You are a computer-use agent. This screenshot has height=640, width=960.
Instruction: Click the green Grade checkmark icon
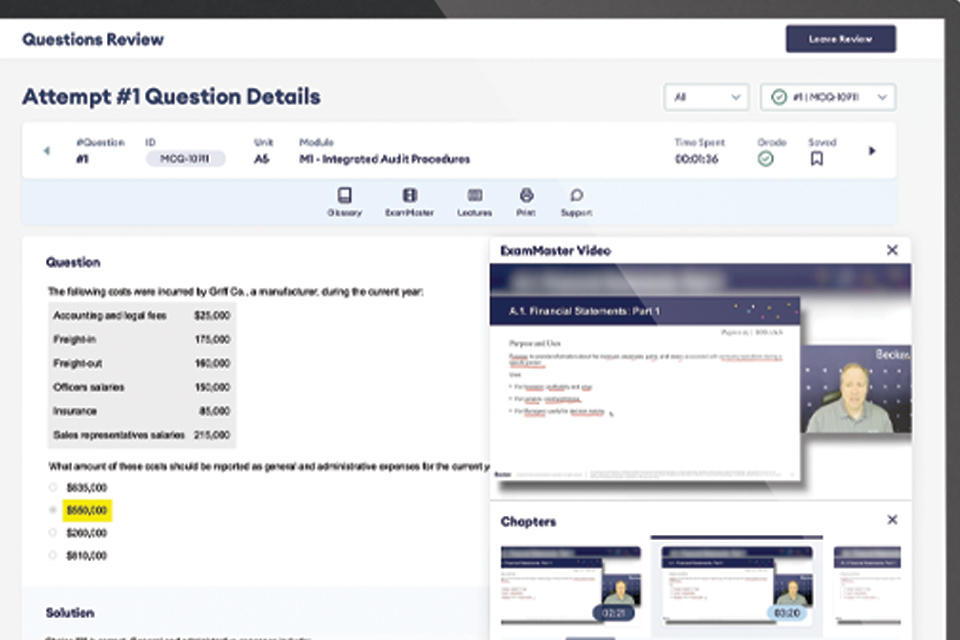point(765,159)
